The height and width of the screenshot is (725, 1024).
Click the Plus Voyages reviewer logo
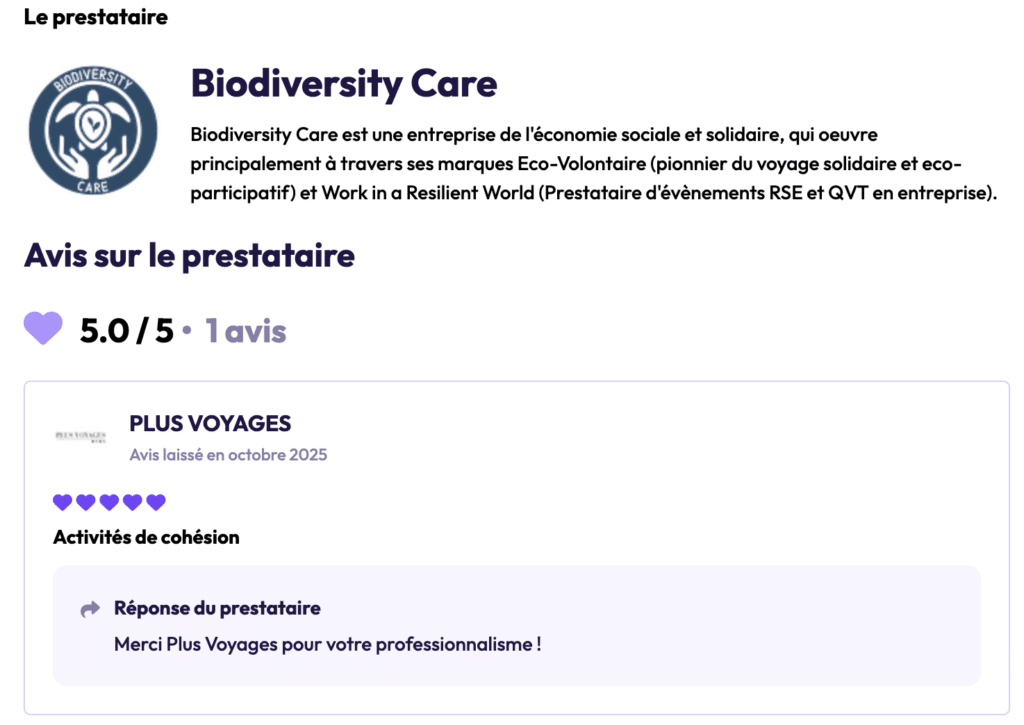(80, 436)
